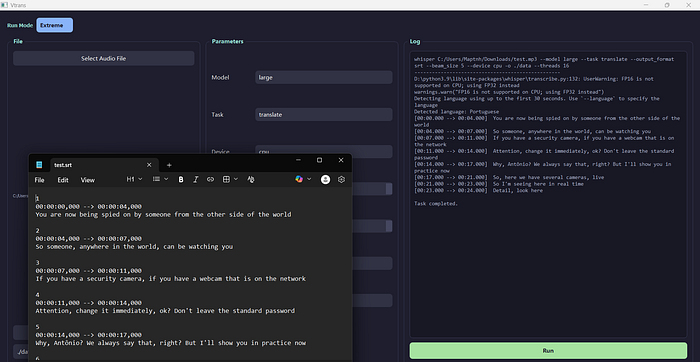Click the Select Audio File button
The width and height of the screenshot is (700, 362).
[x=104, y=58]
